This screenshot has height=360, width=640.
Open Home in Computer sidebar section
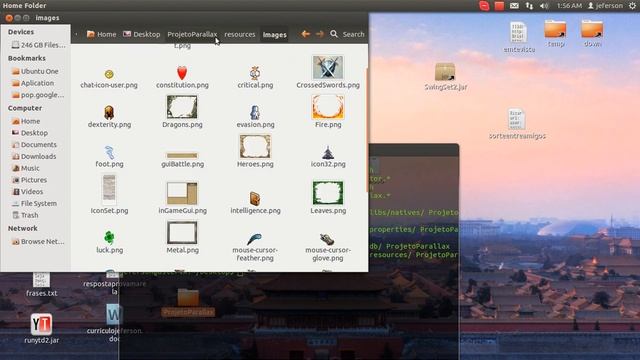click(26, 121)
